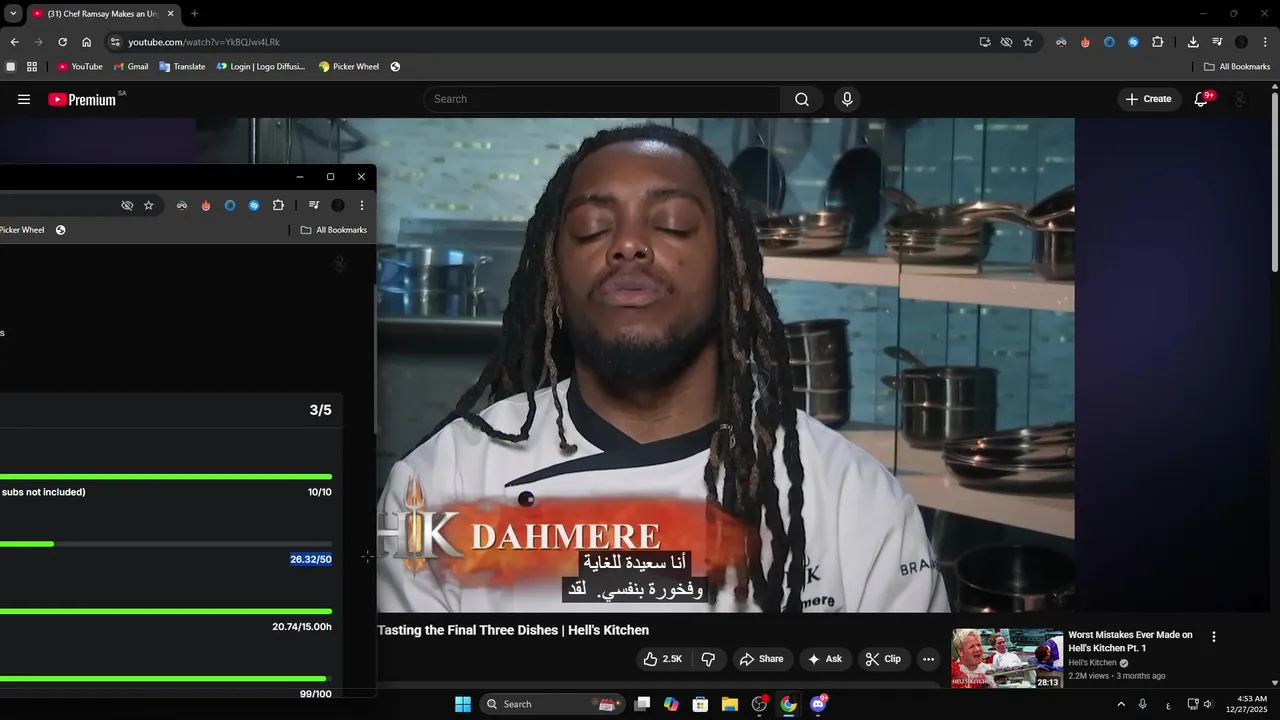Bookmark this page with star in main window
Screen dimensions: 1280x720
pyautogui.click(x=1027, y=42)
